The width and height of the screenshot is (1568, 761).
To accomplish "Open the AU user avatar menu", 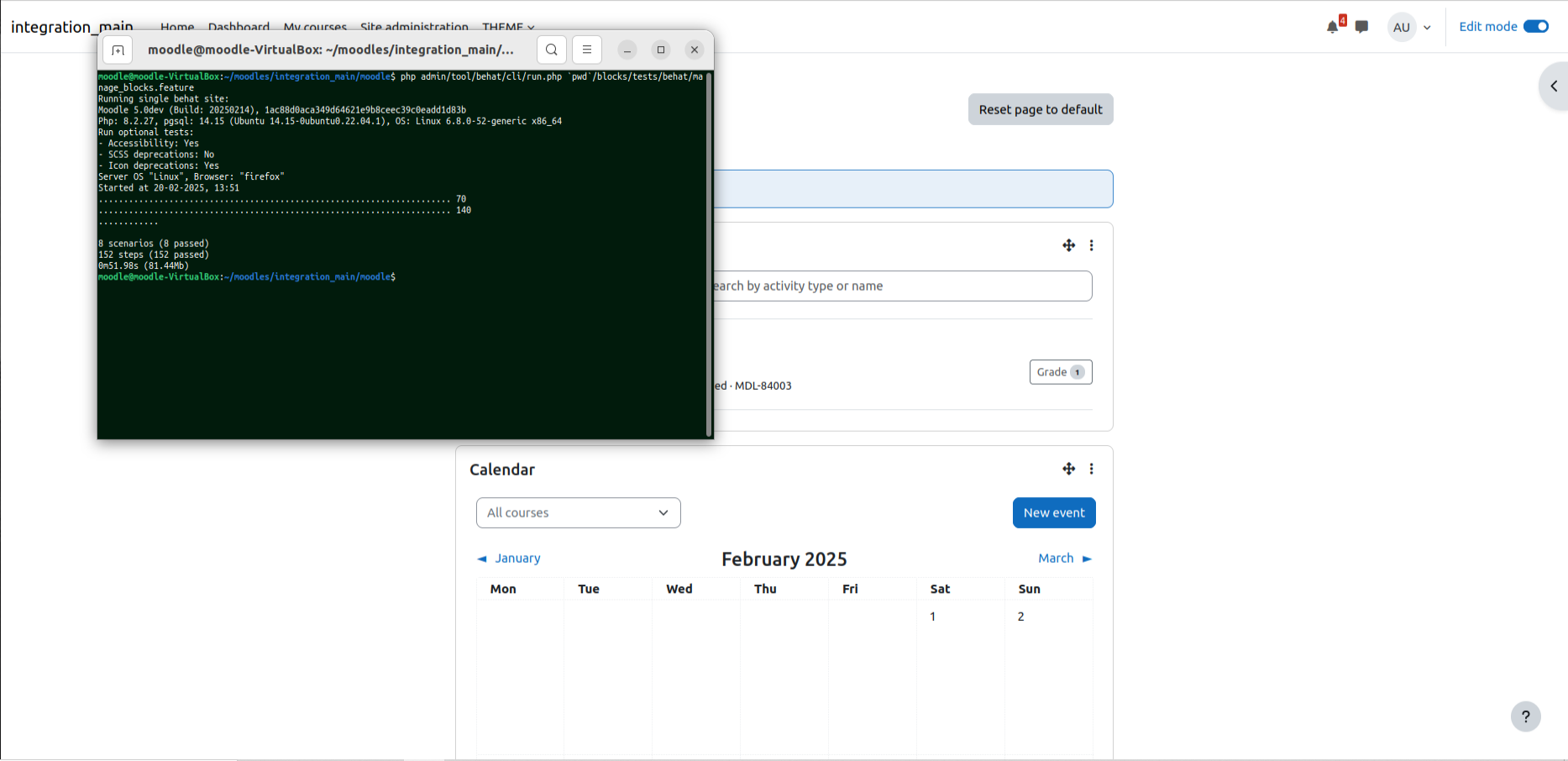I will coord(1402,27).
